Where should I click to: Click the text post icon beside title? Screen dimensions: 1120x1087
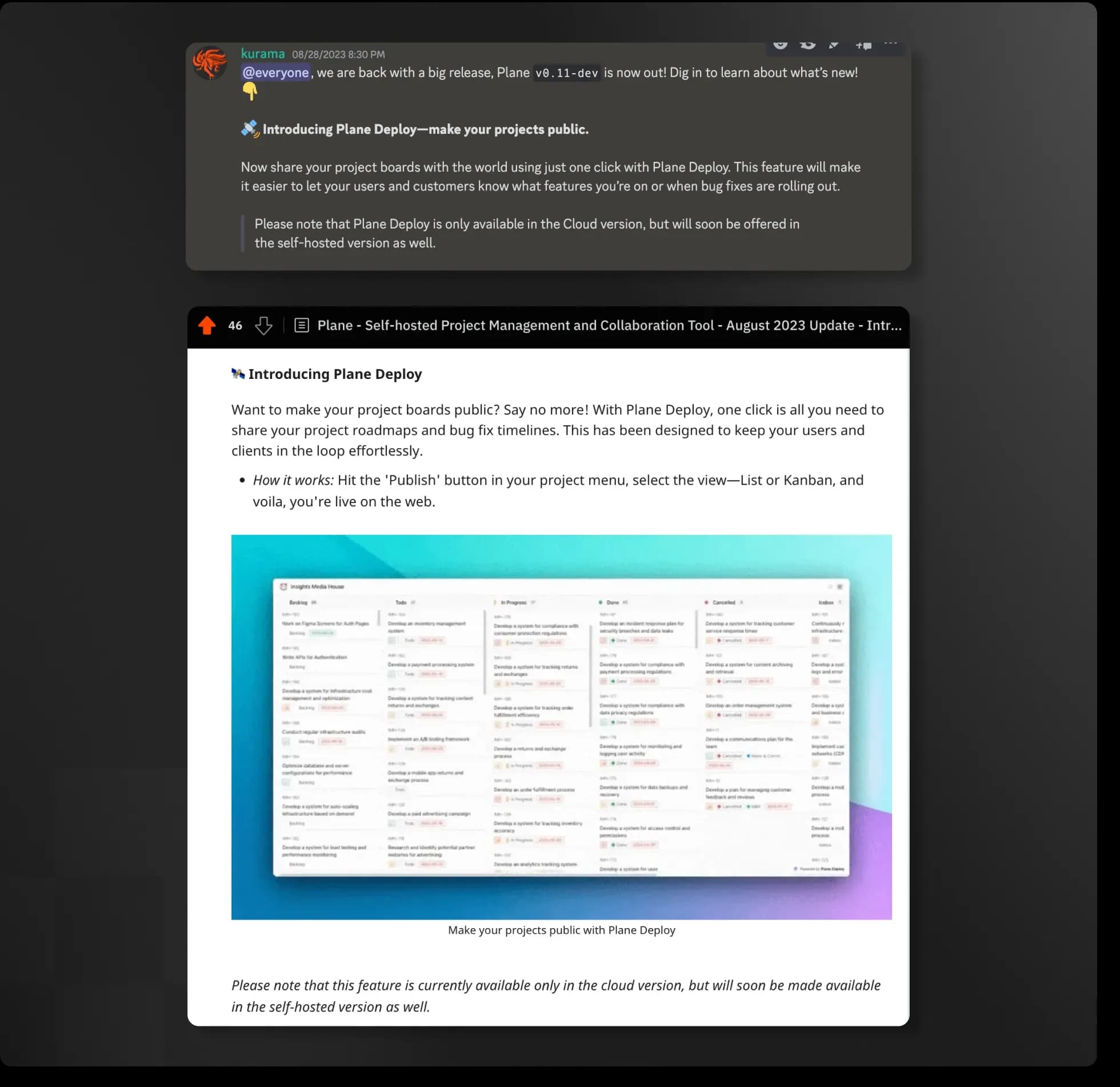[301, 326]
